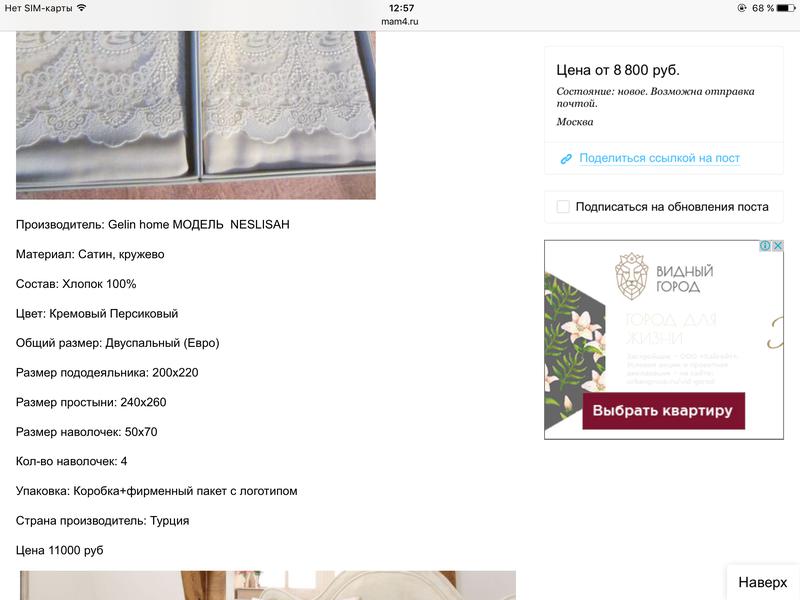Click the Цена от 8 800 руб. heading
Screen dimensions: 800x600
pos(618,70)
